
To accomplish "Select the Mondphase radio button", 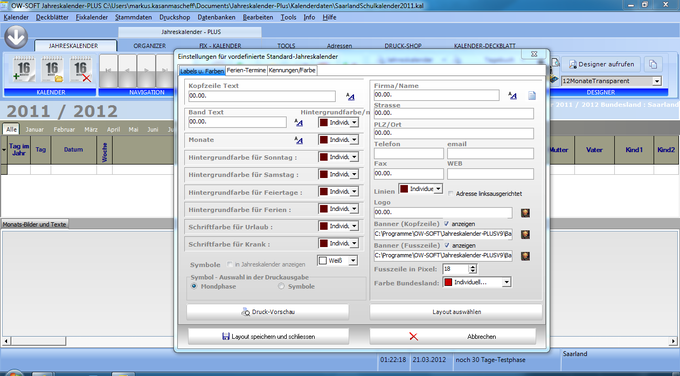I will point(194,286).
